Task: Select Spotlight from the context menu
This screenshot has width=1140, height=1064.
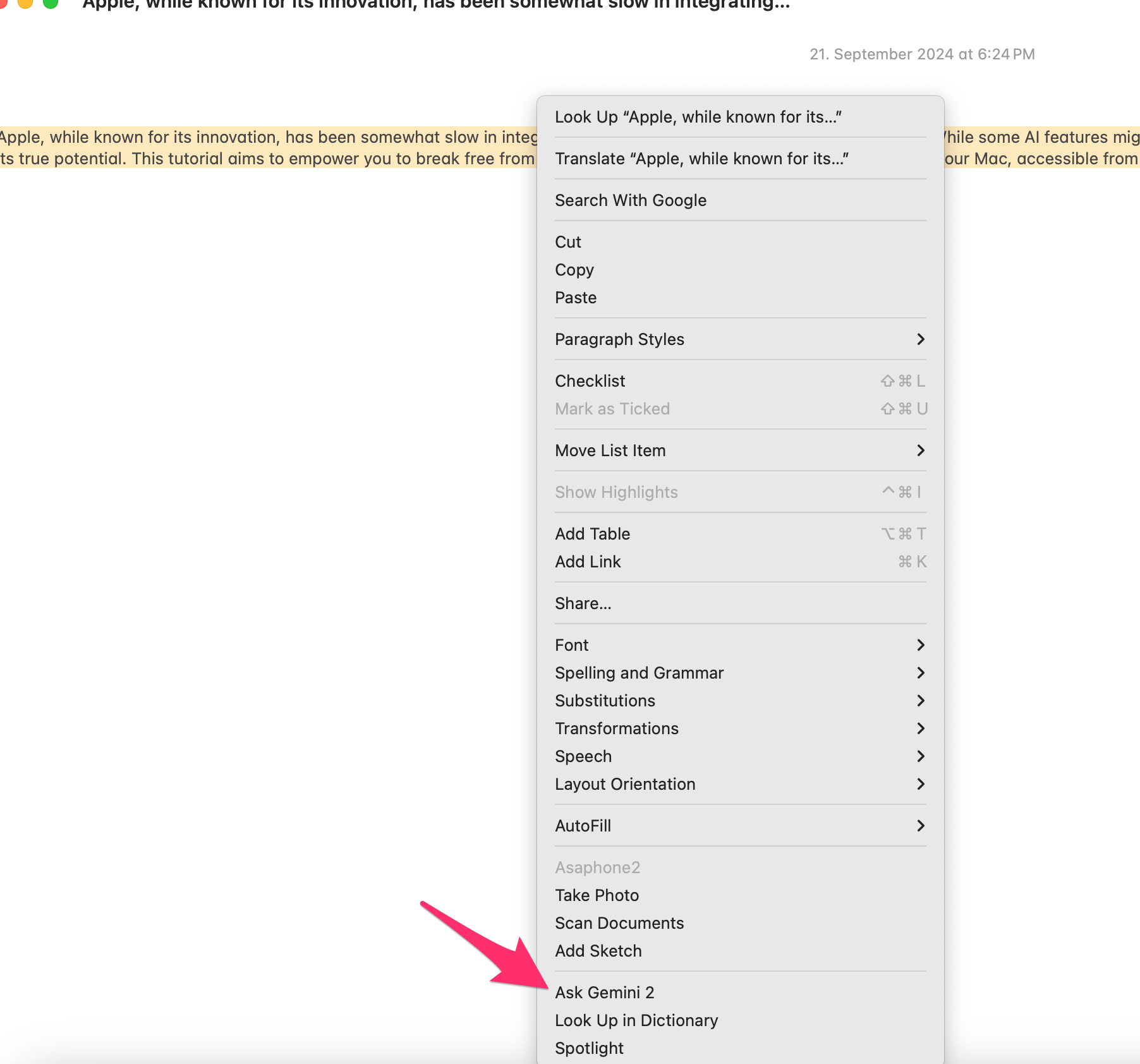Action: (x=740, y=1048)
